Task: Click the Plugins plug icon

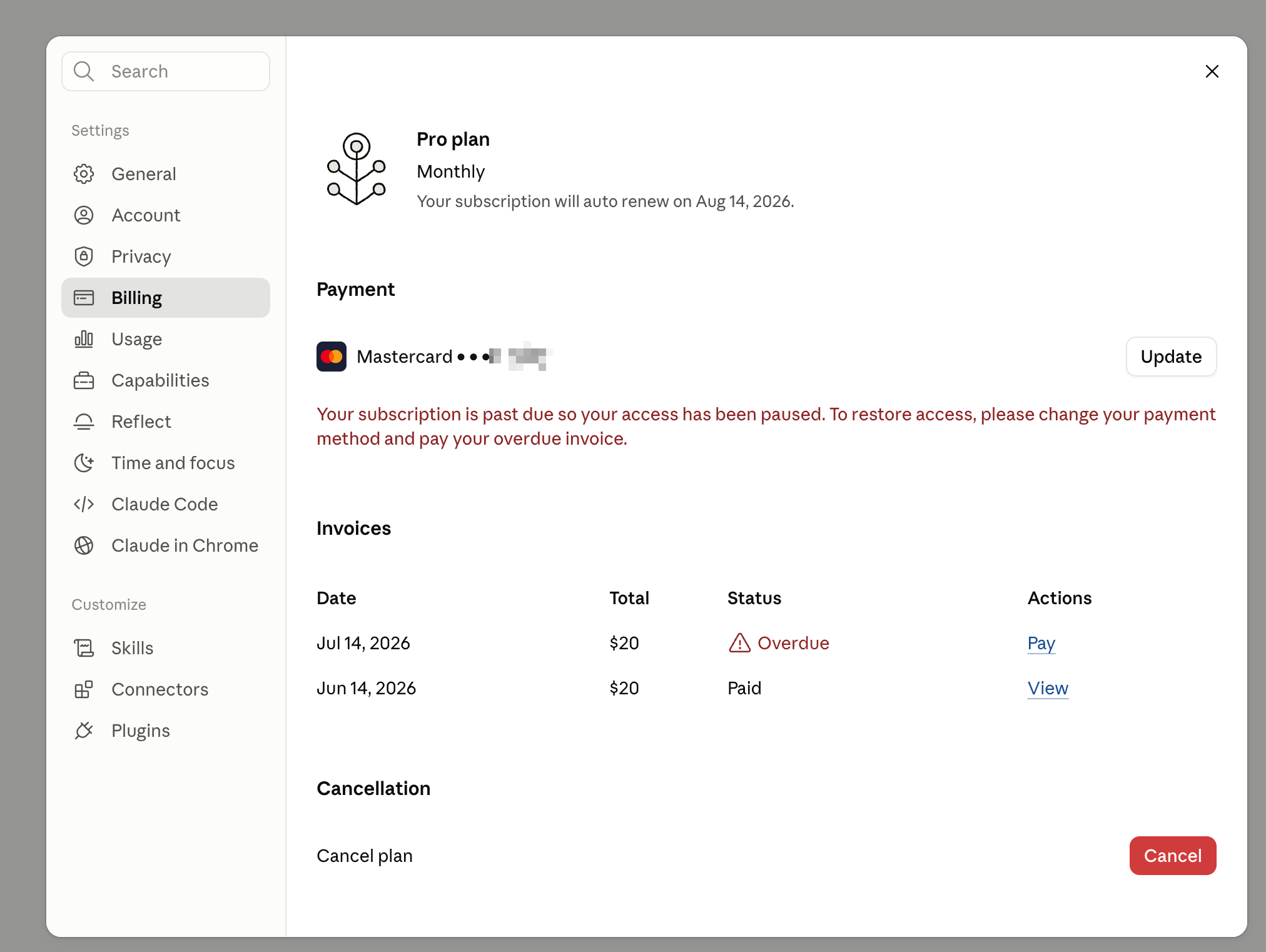Action: point(84,731)
